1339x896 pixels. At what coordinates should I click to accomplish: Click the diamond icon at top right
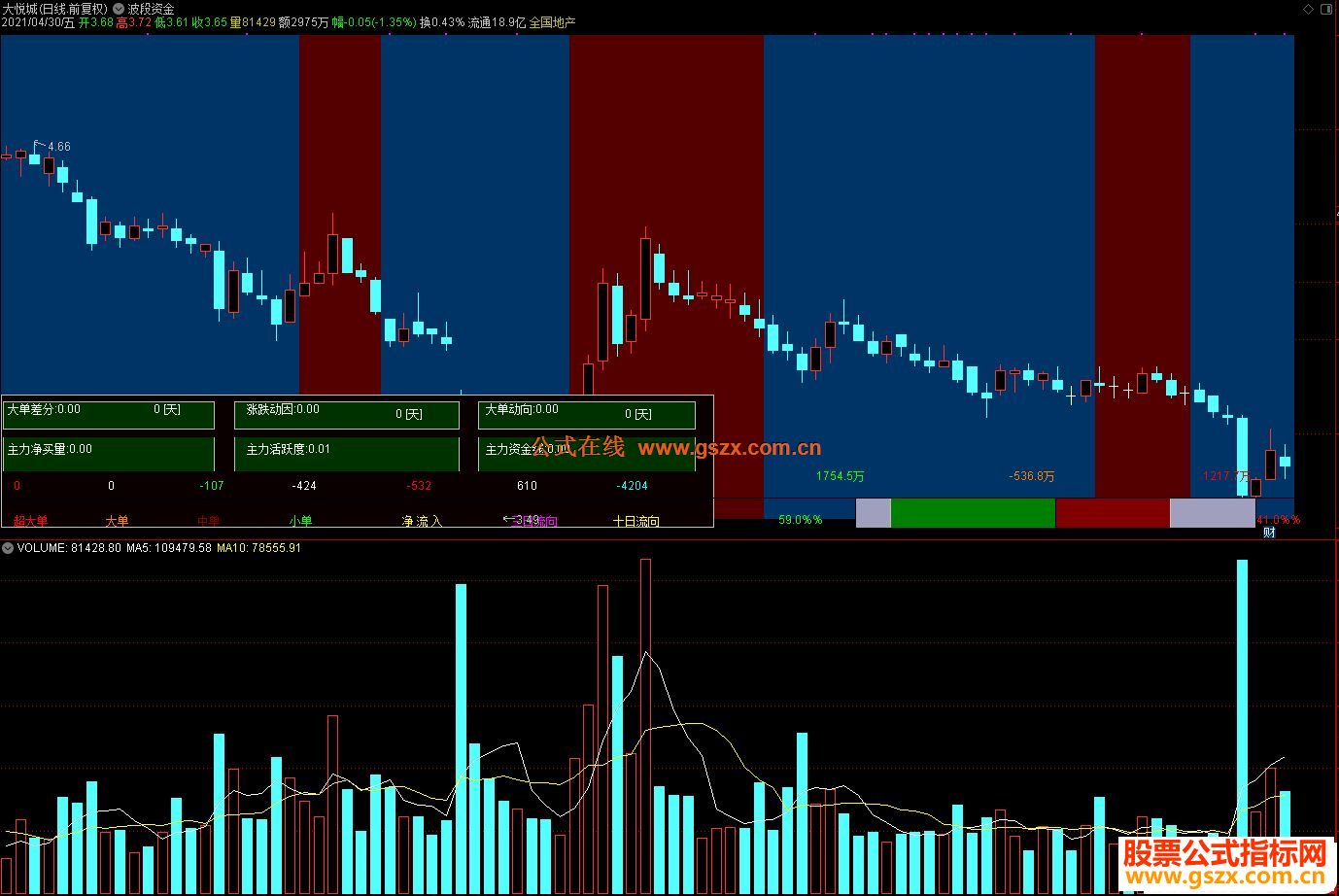pyautogui.click(x=1307, y=9)
